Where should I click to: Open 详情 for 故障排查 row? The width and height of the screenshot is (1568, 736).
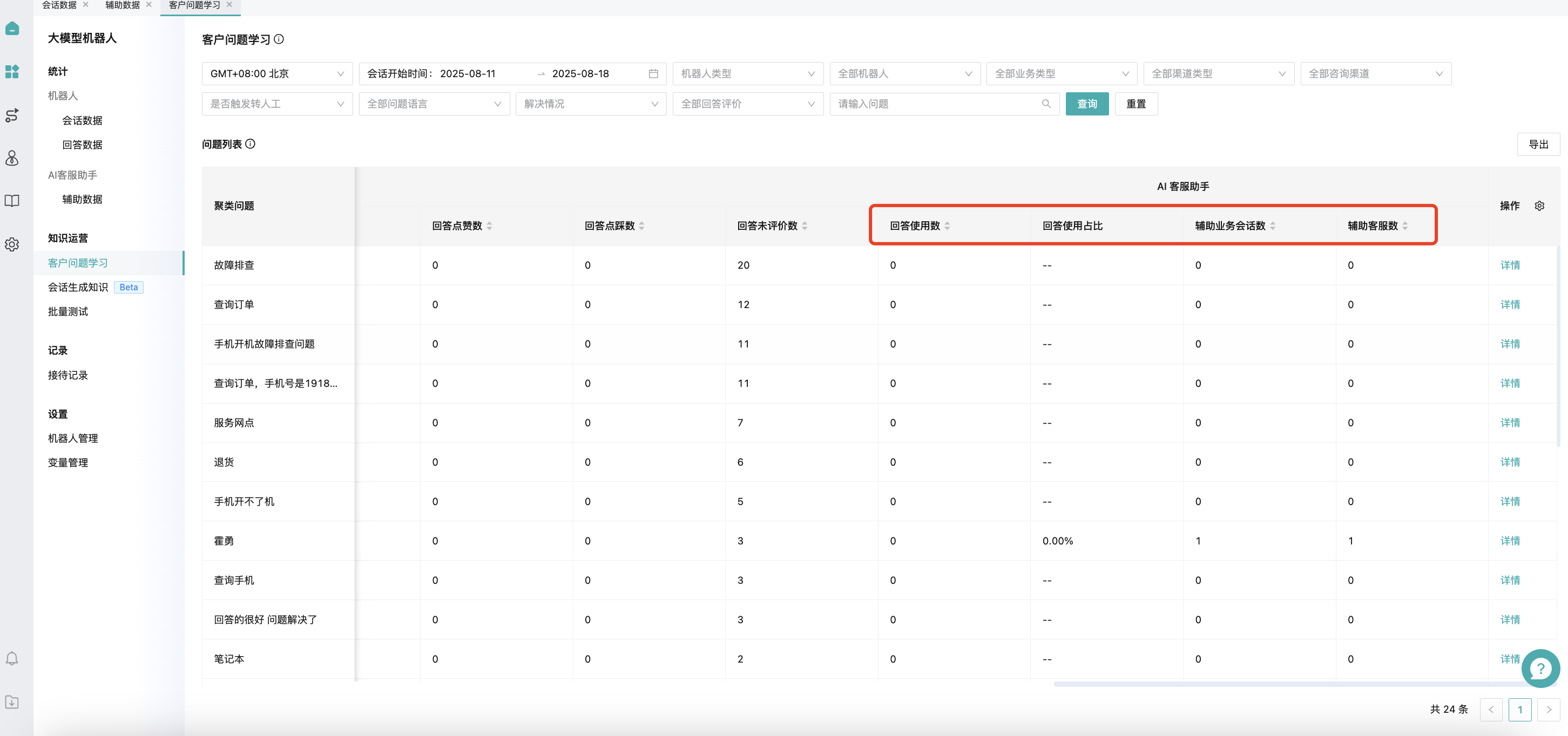point(1510,265)
